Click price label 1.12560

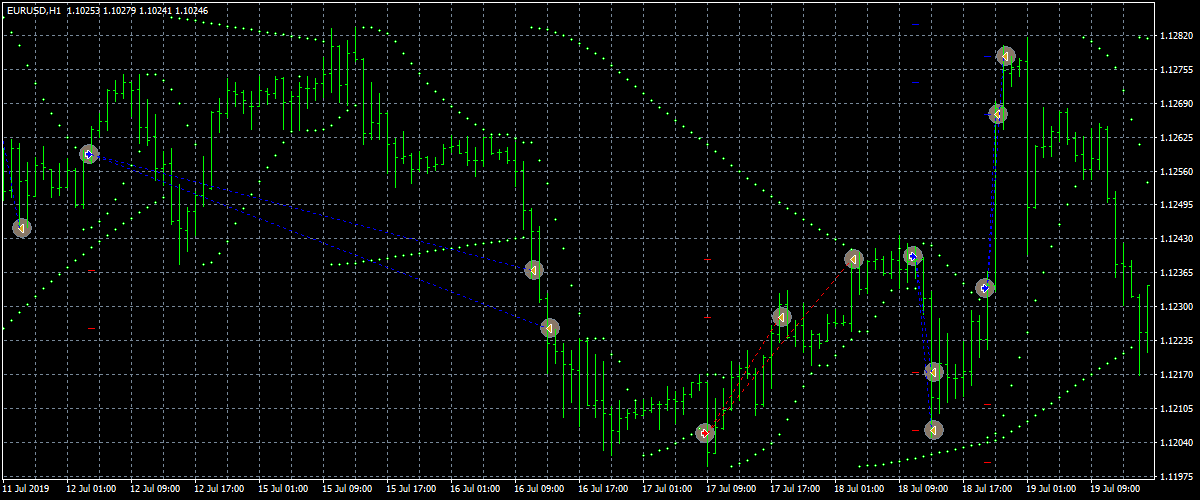pos(1176,171)
